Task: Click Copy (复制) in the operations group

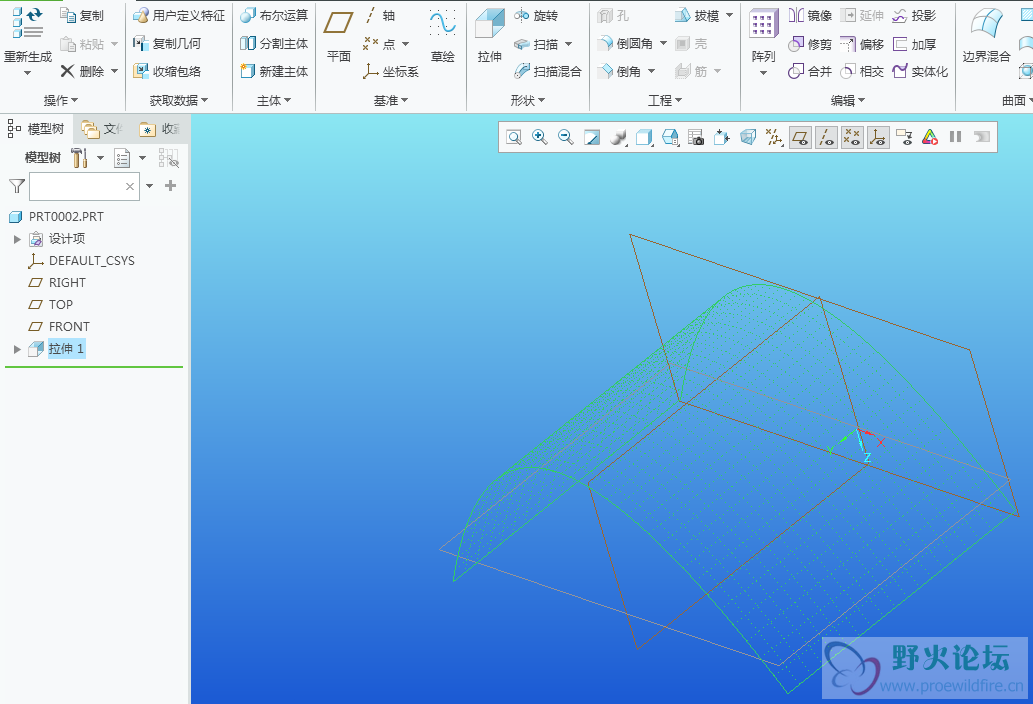Action: pos(82,15)
